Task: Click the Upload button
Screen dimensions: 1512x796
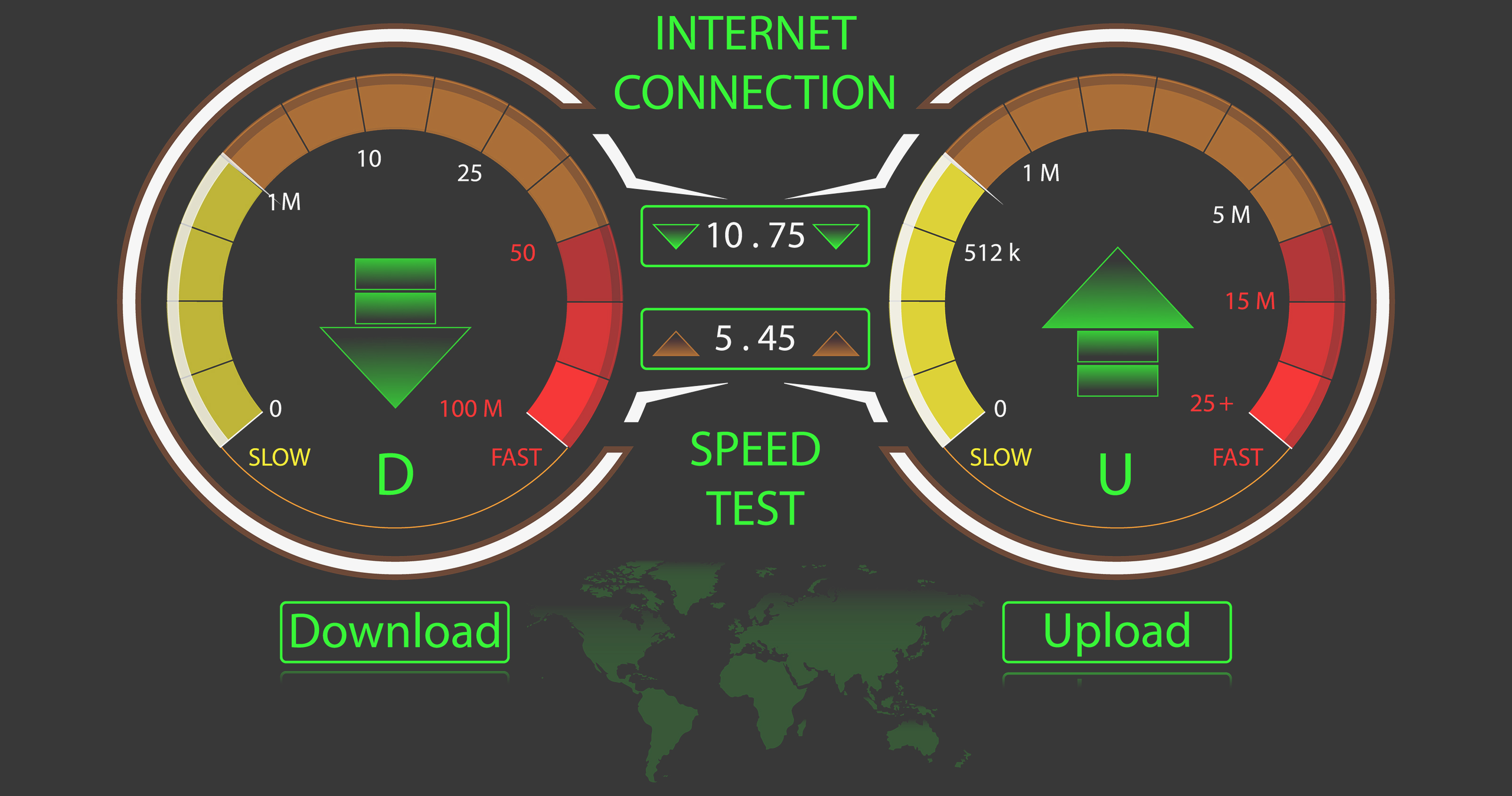Action: (1116, 632)
